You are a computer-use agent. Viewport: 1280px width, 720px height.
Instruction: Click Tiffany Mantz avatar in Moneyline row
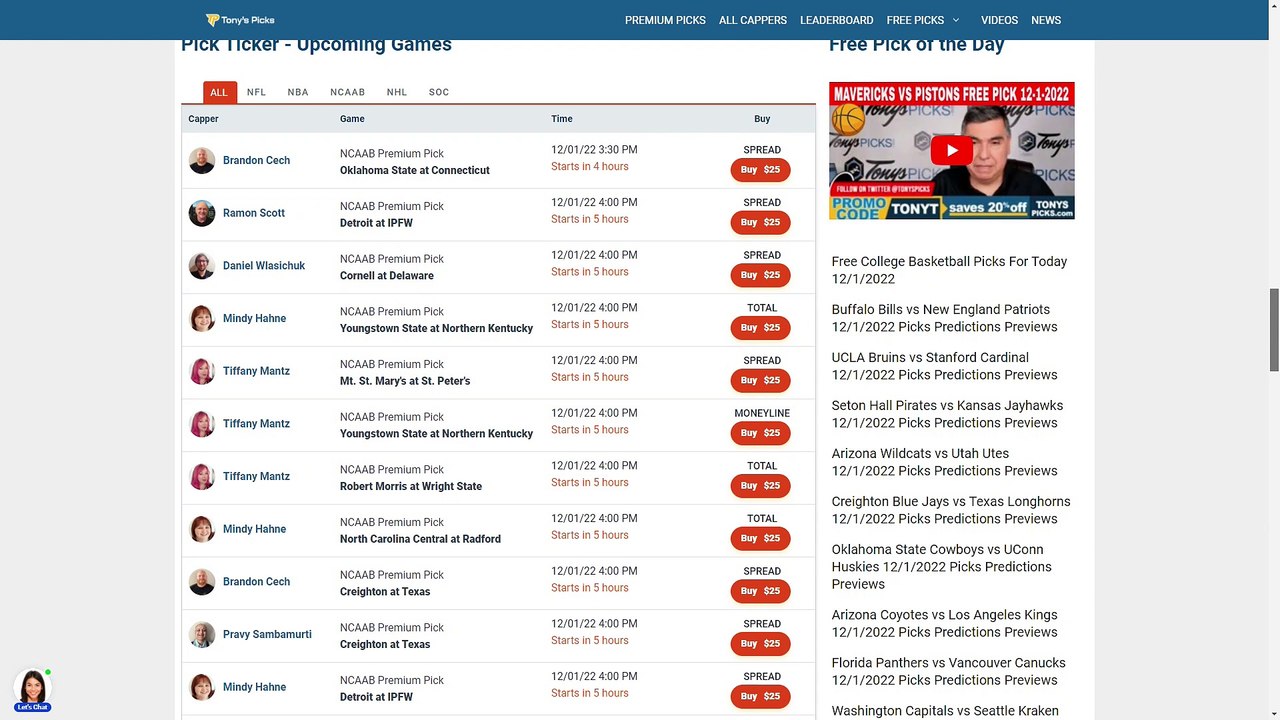(202, 424)
